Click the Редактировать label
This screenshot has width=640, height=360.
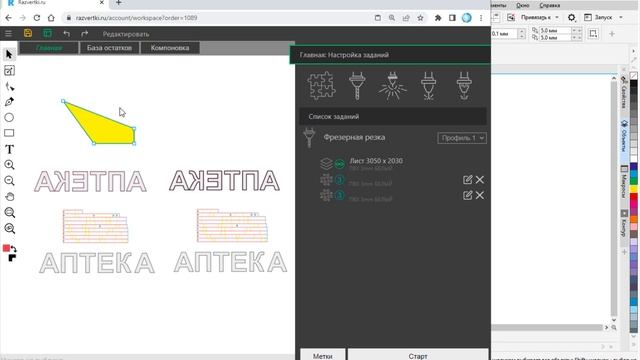126,34
